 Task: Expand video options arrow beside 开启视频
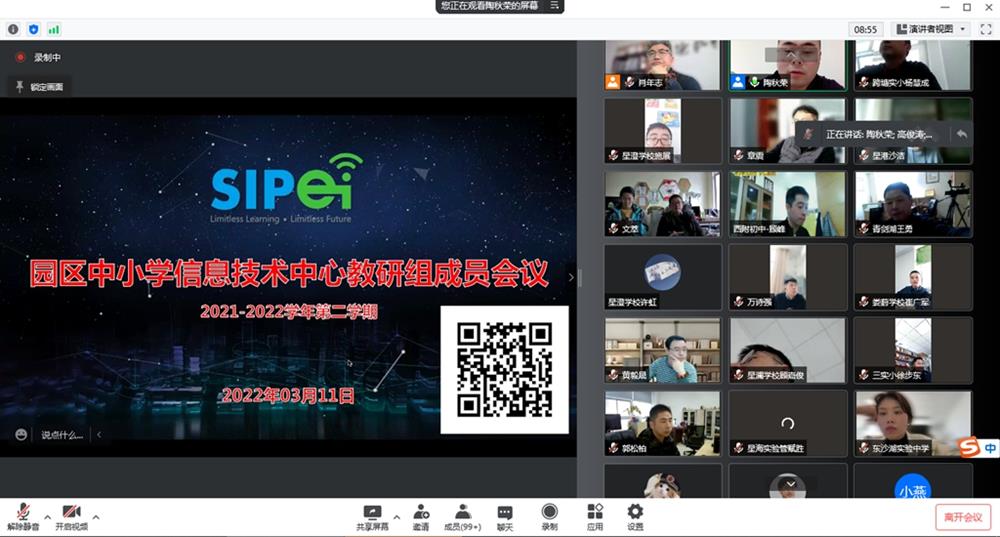pos(96,517)
